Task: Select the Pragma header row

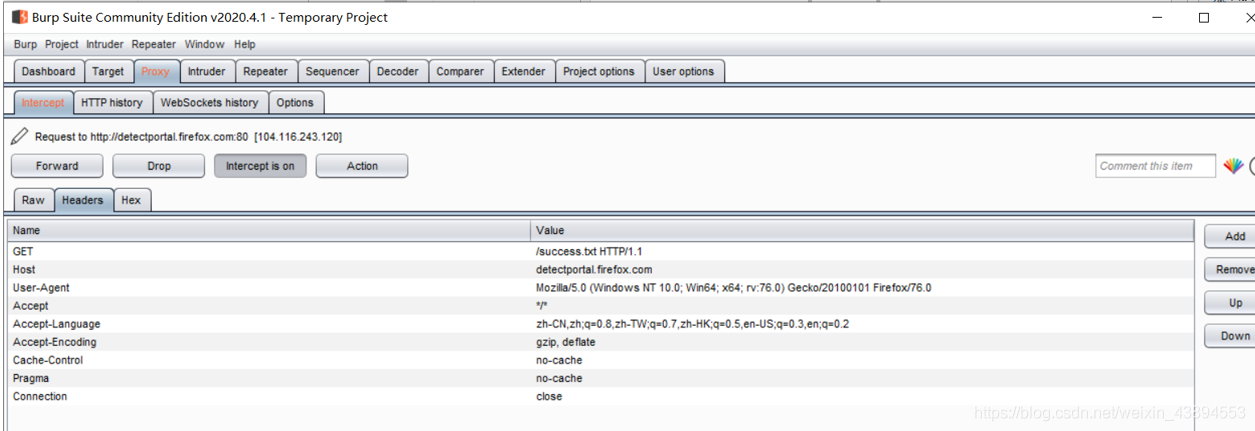Action: click(600, 378)
